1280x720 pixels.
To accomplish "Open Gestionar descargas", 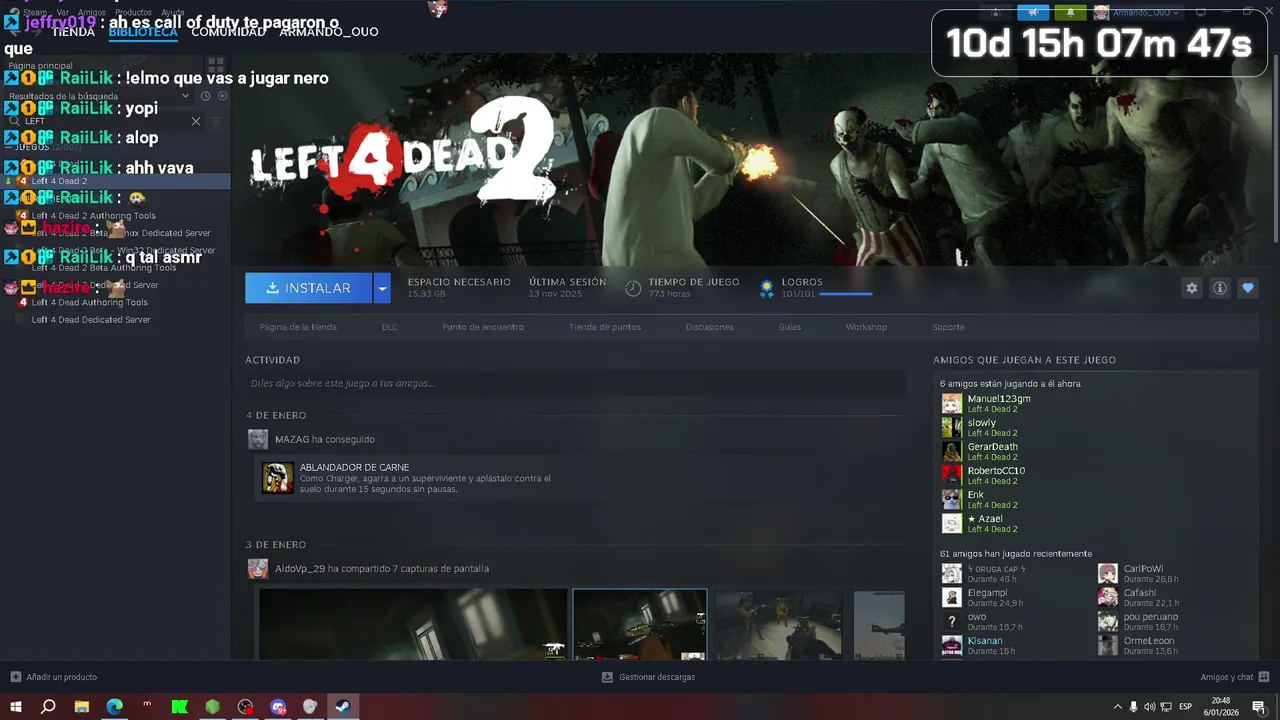I will [648, 677].
